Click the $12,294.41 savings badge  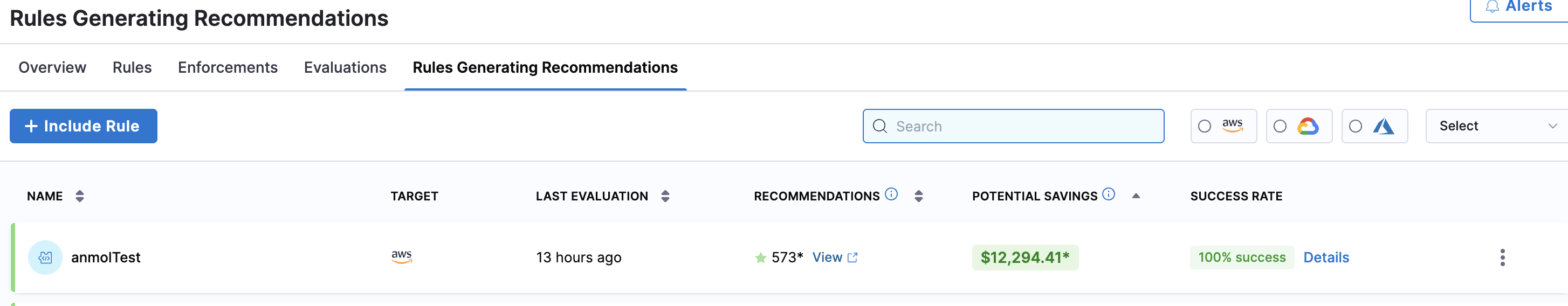(x=1024, y=258)
